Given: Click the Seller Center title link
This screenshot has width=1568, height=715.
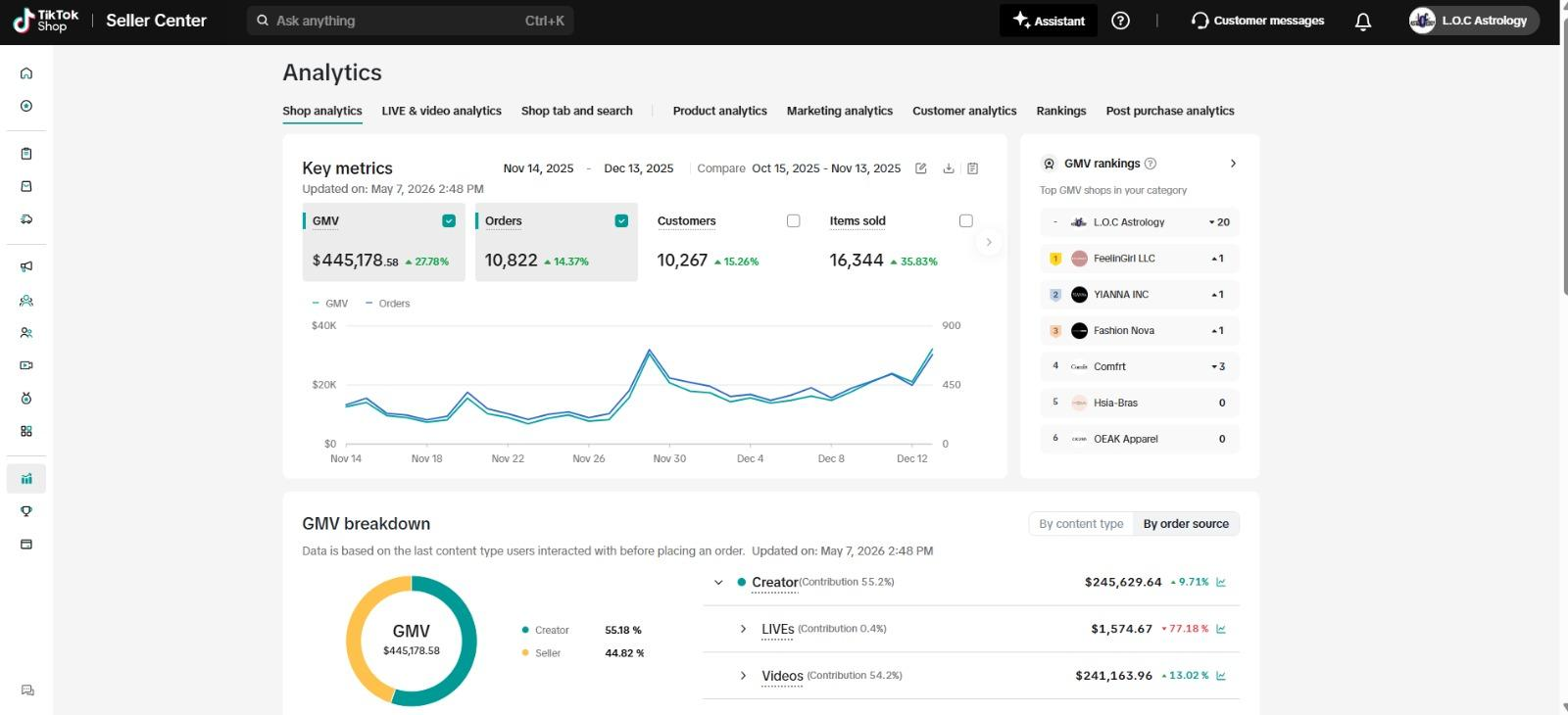Looking at the screenshot, I should click(156, 21).
